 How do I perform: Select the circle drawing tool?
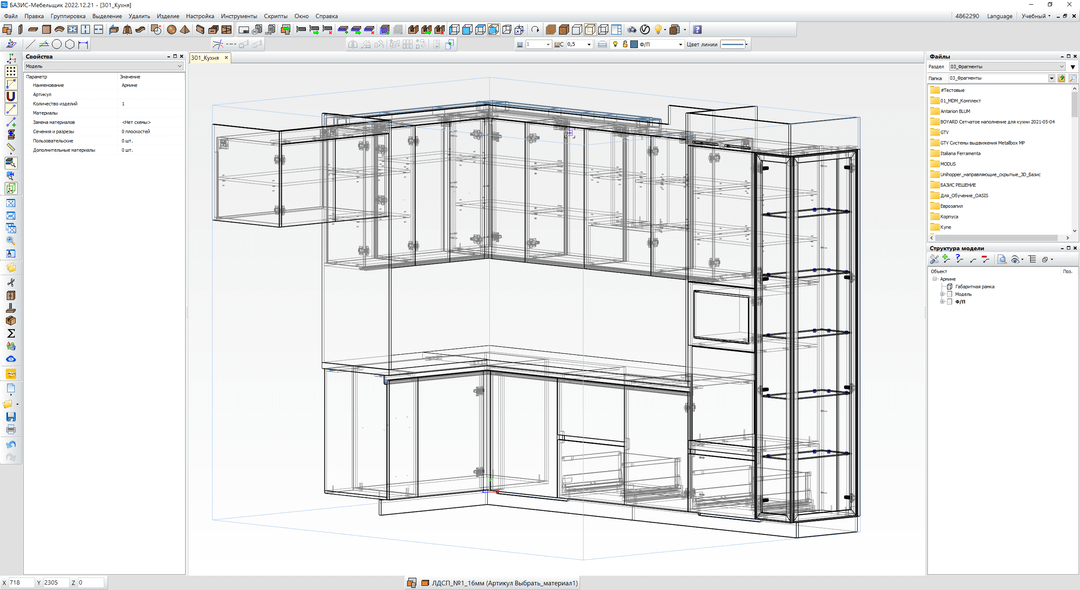[56, 44]
